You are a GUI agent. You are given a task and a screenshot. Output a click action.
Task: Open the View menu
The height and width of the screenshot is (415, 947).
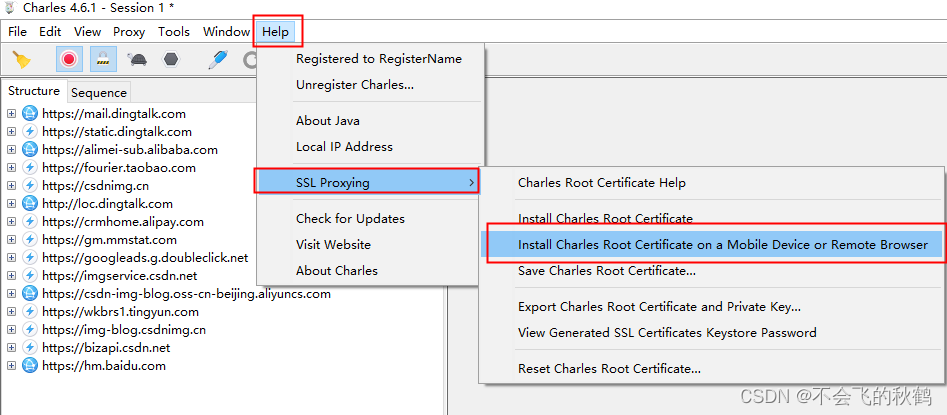[x=88, y=32]
